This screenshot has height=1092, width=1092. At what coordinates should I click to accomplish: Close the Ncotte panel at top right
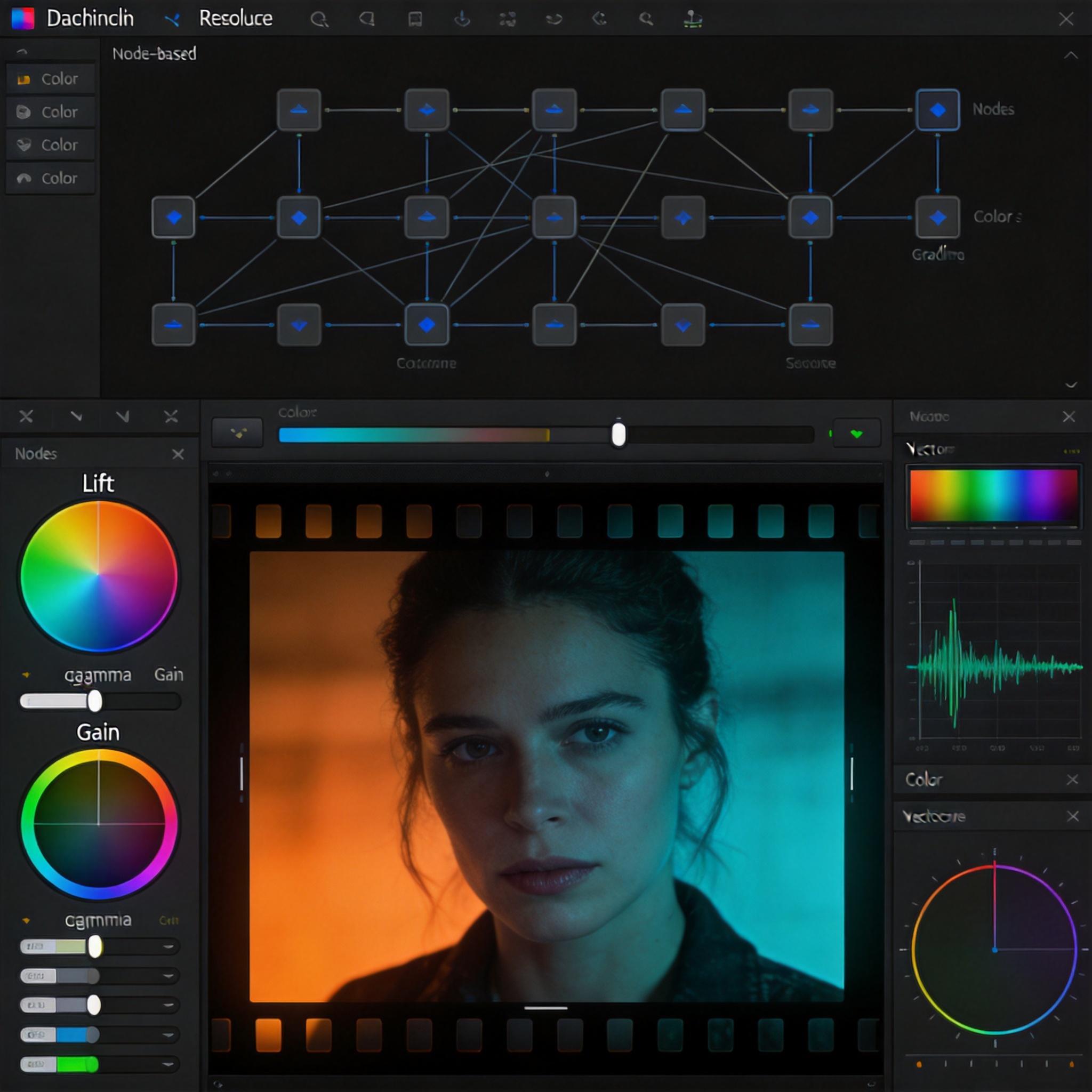pyautogui.click(x=1069, y=416)
